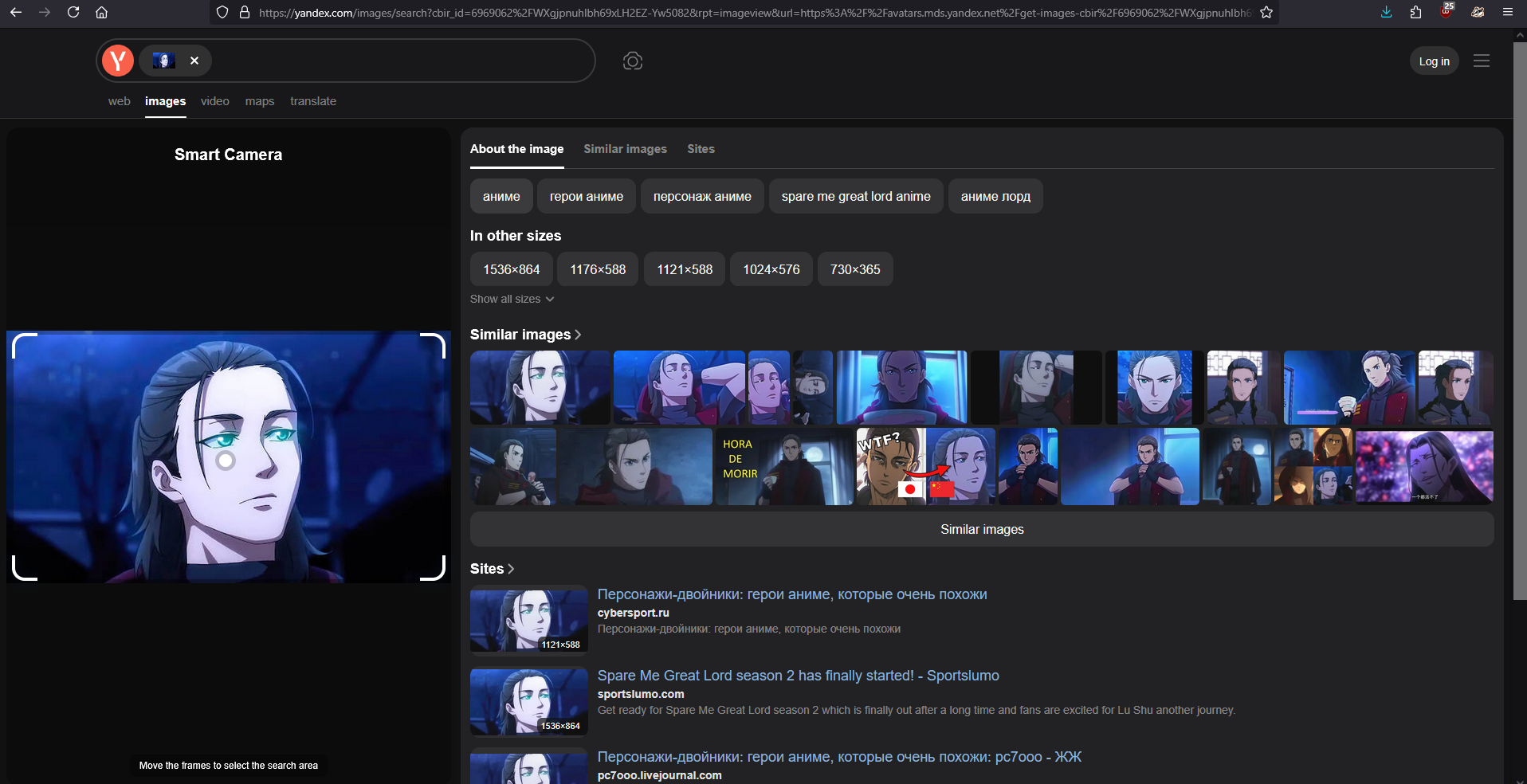Switch to the Similar images tab
This screenshot has width=1527, height=784.
625,149
